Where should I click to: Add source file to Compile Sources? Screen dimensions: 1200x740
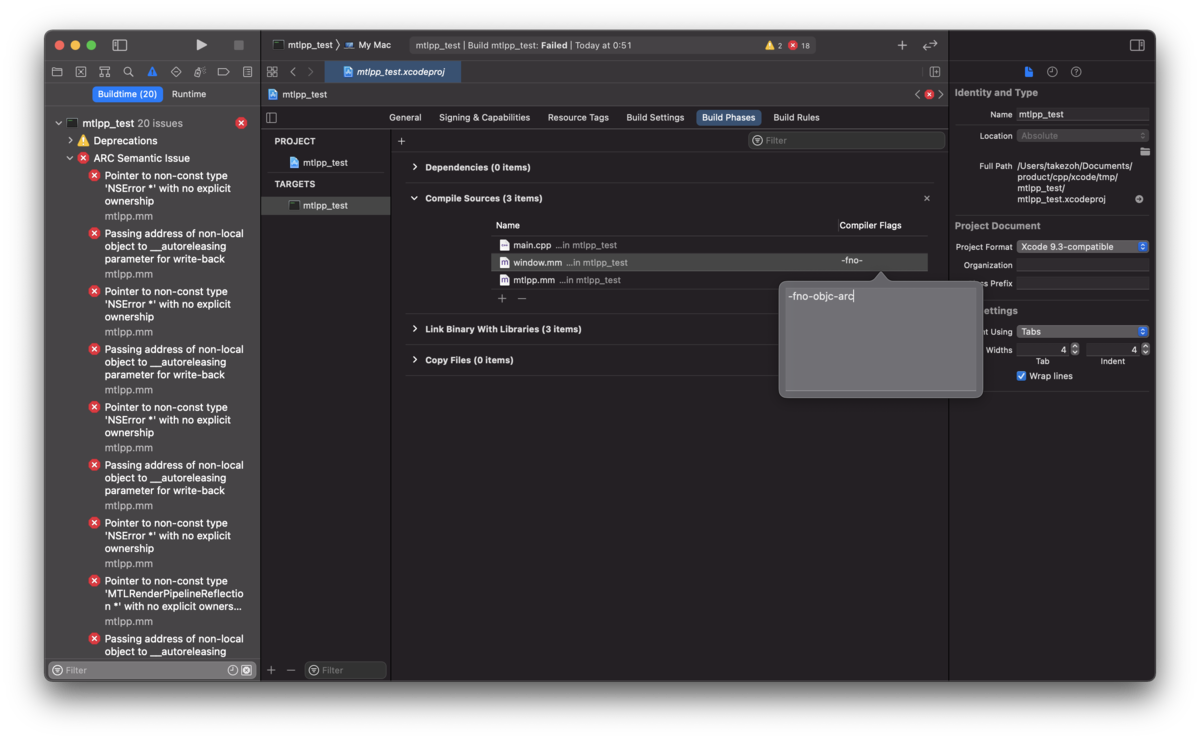coord(502,298)
